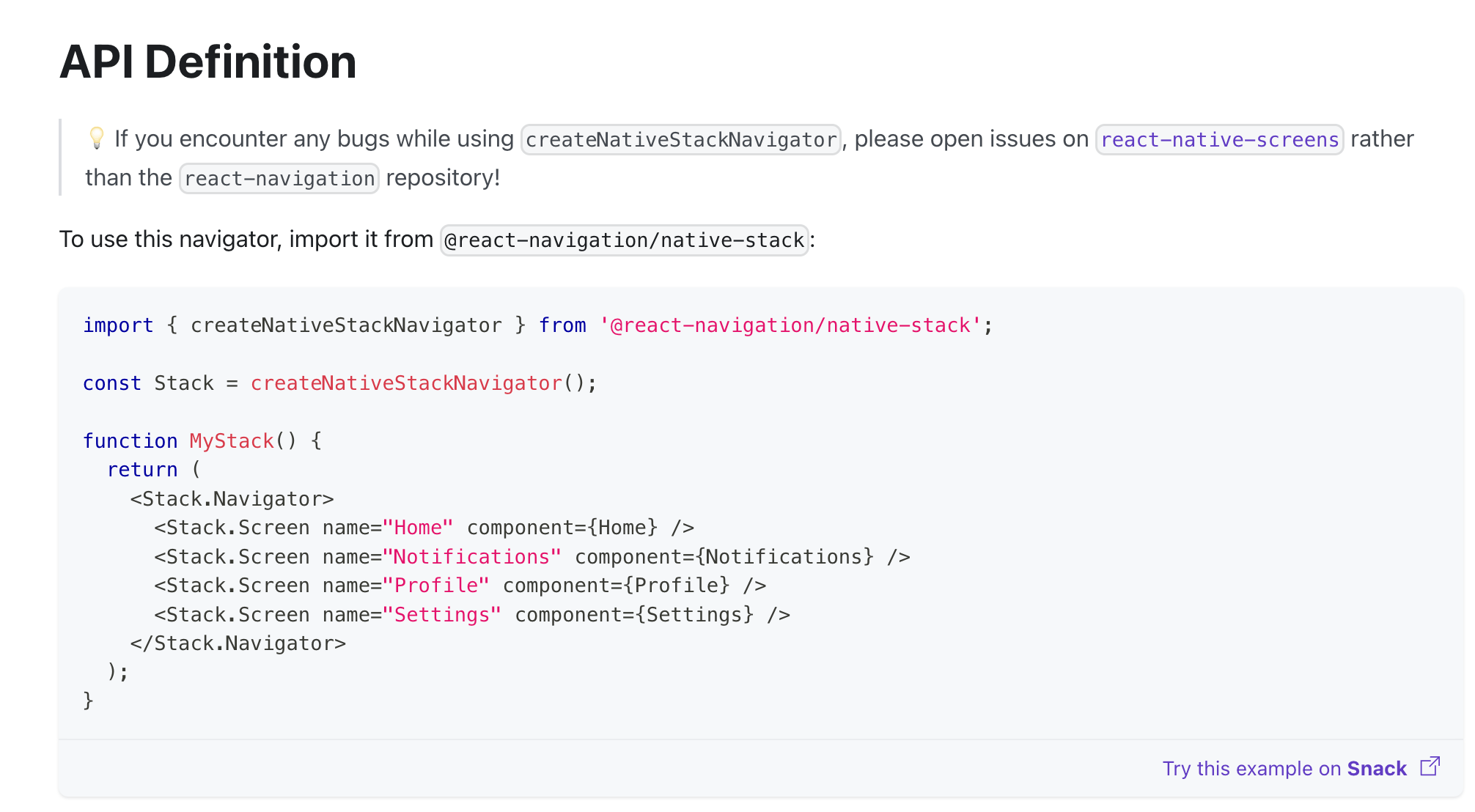
Task: Click the "Notifications" screen name string
Action: coord(471,557)
